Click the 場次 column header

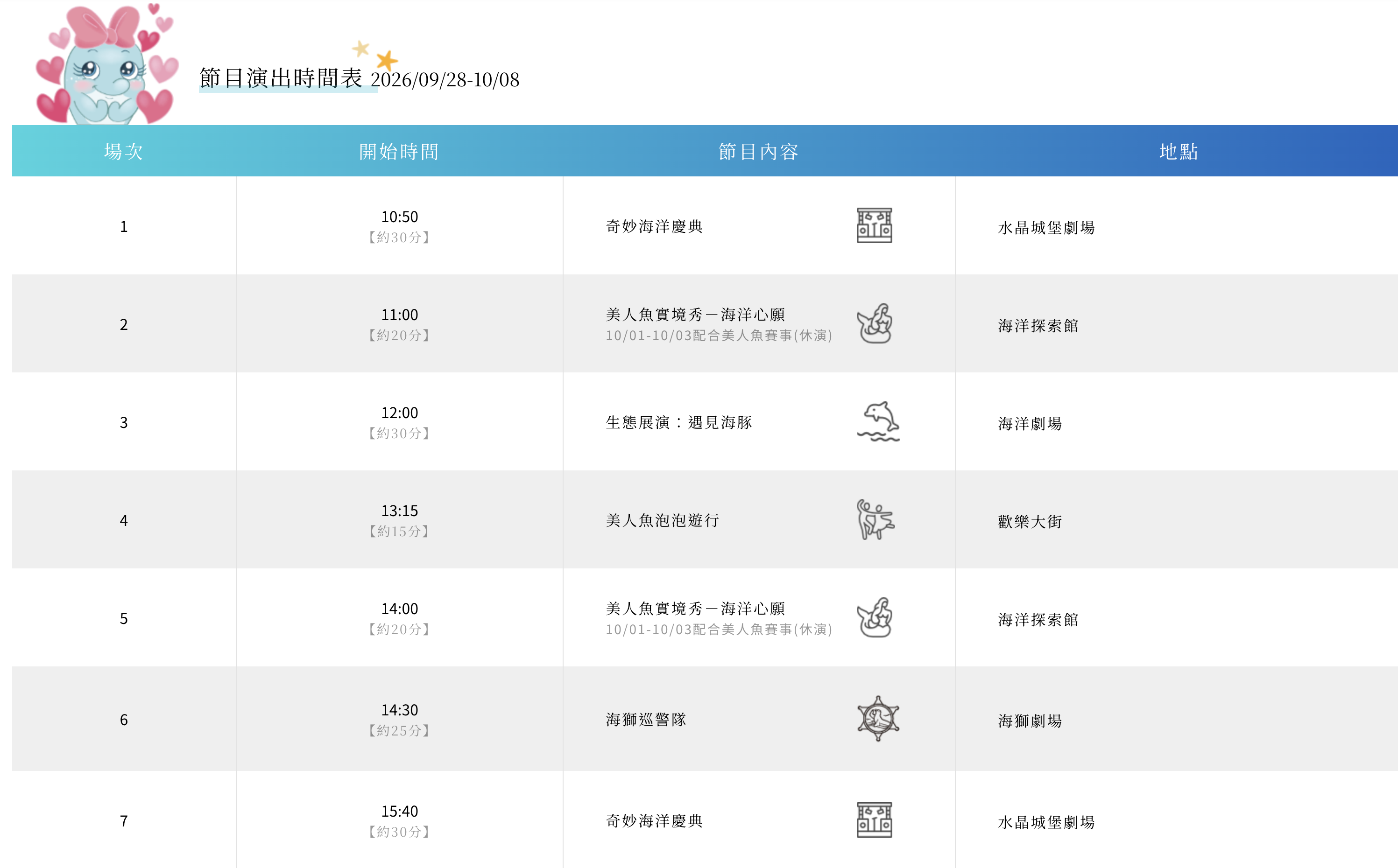(123, 152)
